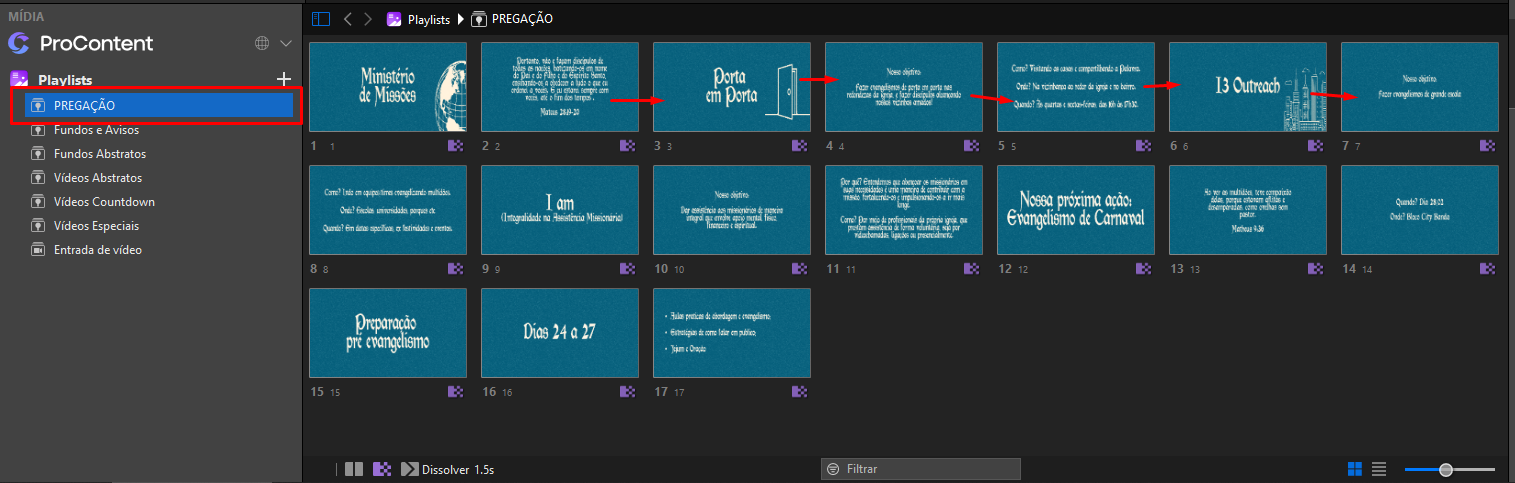Click transition icon under slide 6
Viewport: 1515px width, 483px height.
click(x=1314, y=146)
